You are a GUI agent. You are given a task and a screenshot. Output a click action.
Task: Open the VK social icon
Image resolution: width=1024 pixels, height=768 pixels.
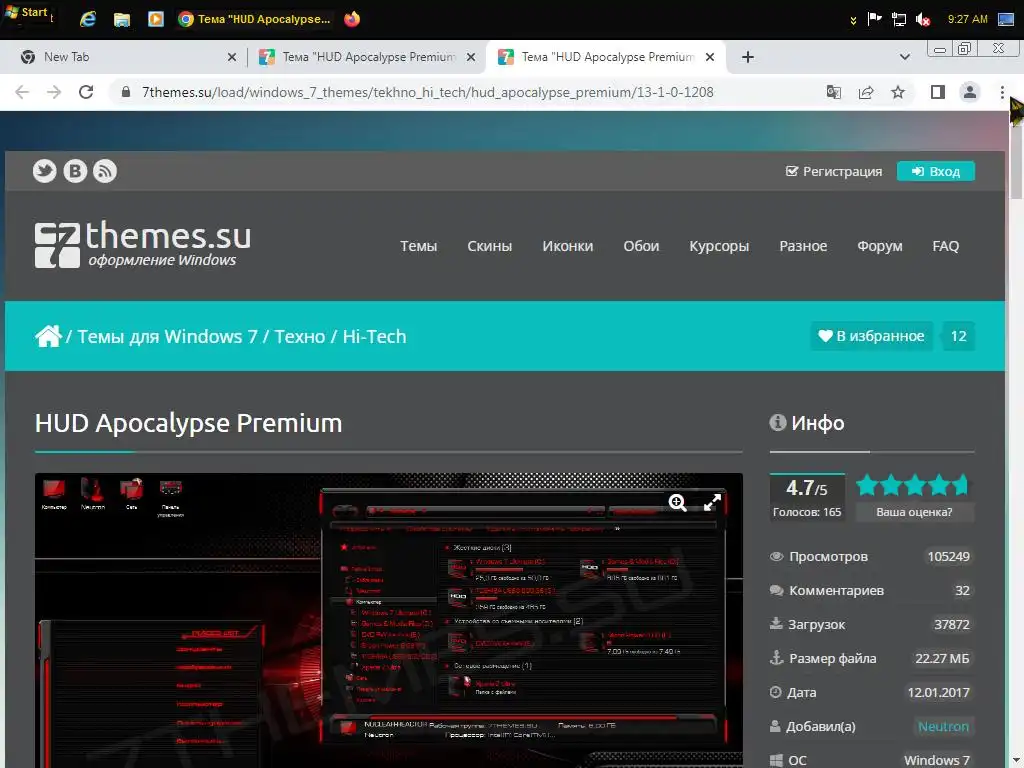click(75, 171)
